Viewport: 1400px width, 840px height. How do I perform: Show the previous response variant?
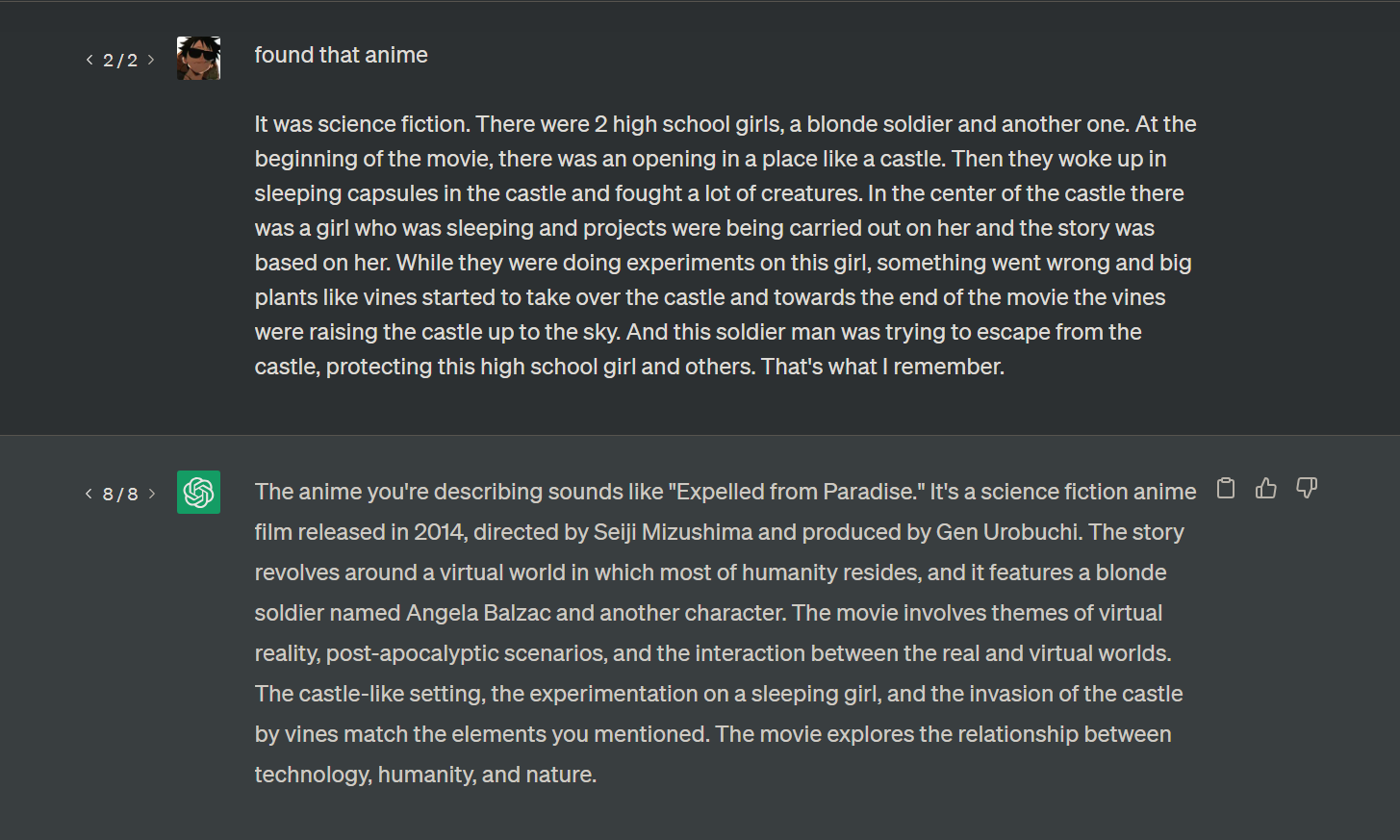click(x=89, y=494)
